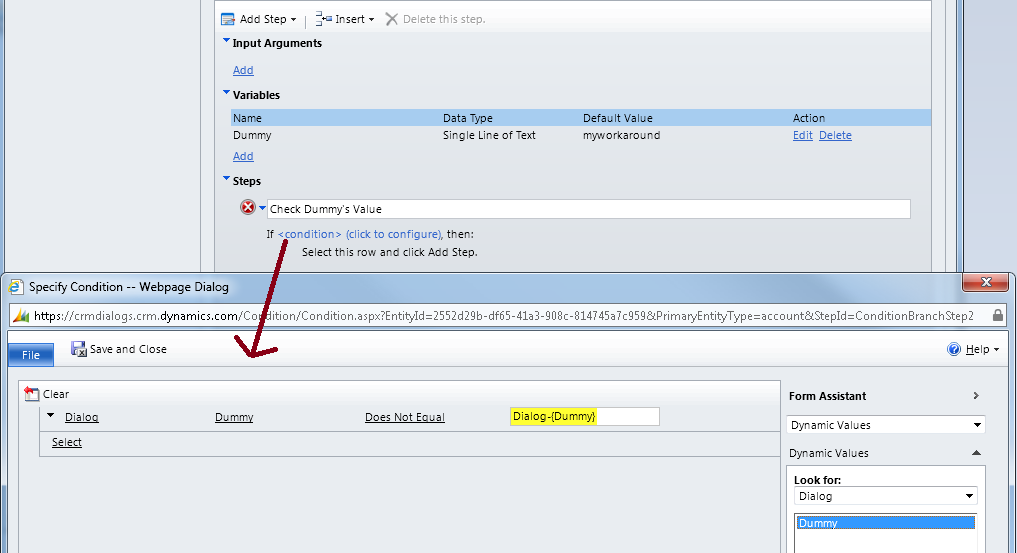
Task: Click the lock icon in the address bar
Action: pyautogui.click(x=997, y=315)
